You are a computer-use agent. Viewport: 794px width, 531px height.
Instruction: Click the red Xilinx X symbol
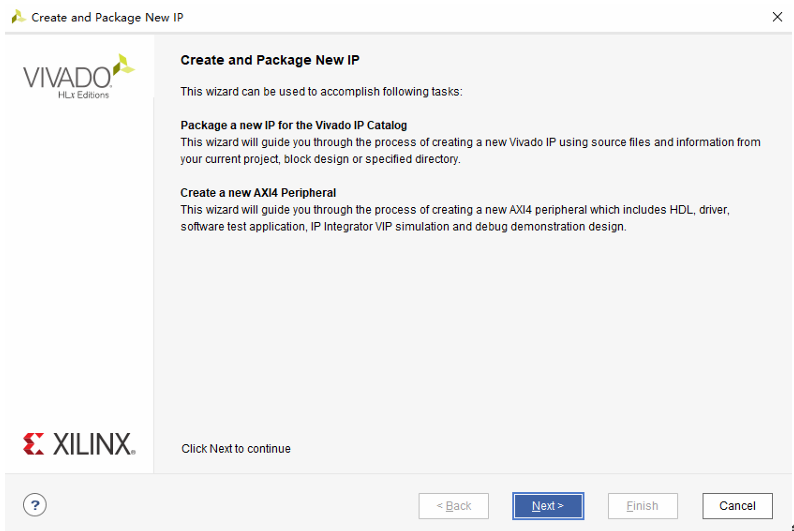click(x=33, y=444)
